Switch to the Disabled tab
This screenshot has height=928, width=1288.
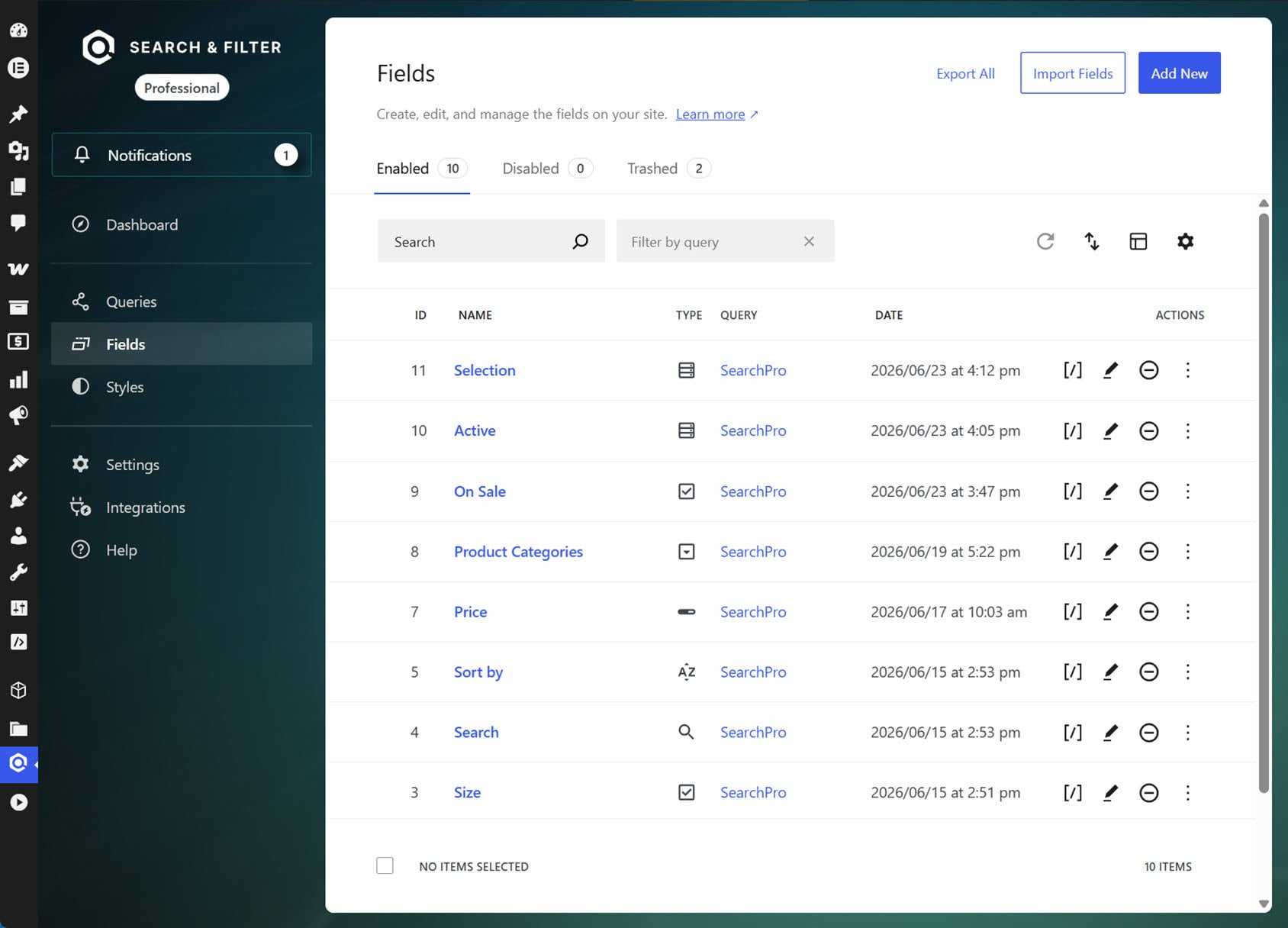[x=547, y=169]
